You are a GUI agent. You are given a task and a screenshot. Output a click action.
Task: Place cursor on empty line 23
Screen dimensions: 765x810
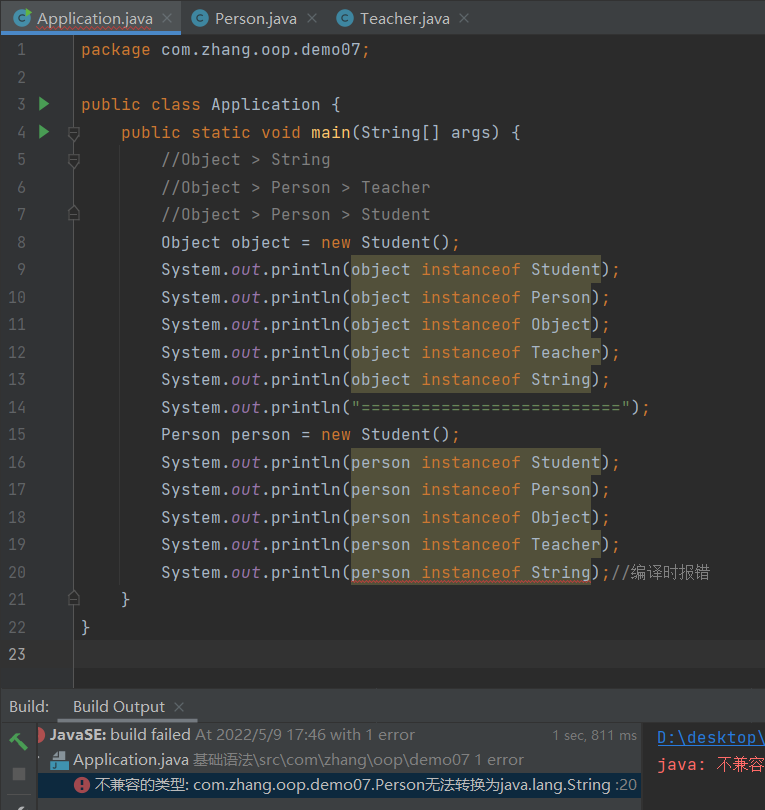[418, 654]
